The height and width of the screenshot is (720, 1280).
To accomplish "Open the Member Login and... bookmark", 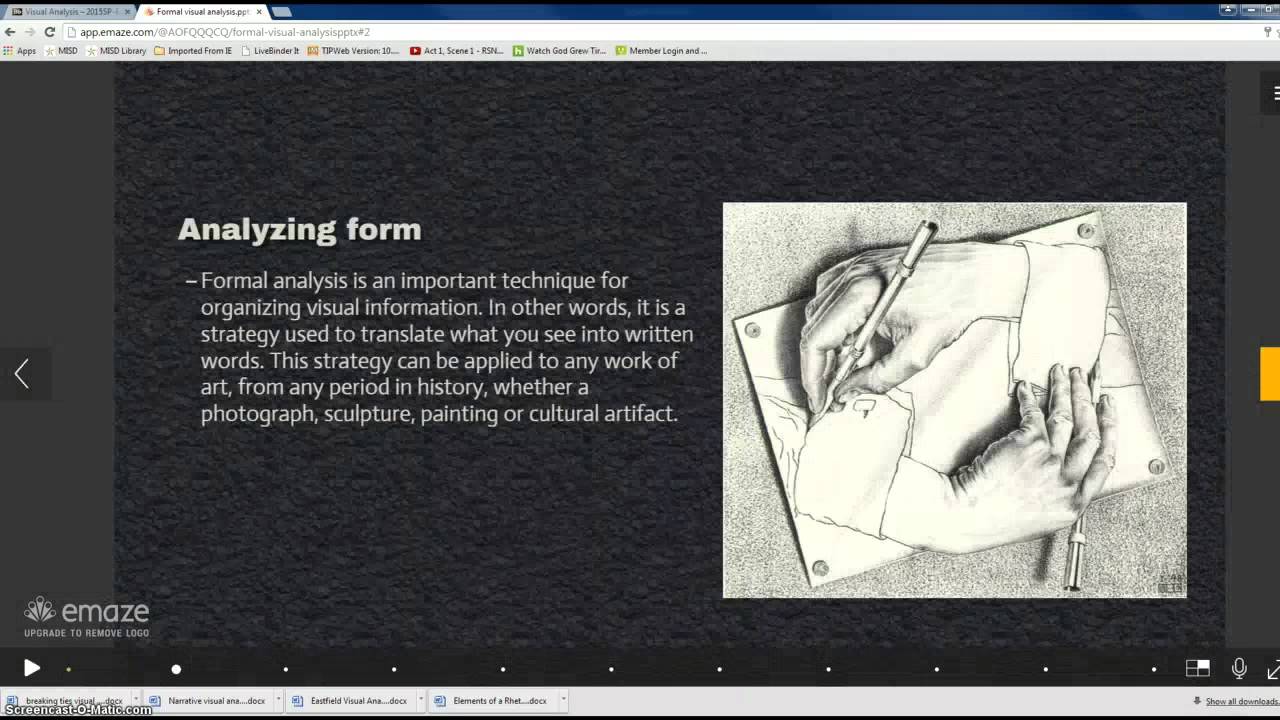I will pos(661,51).
